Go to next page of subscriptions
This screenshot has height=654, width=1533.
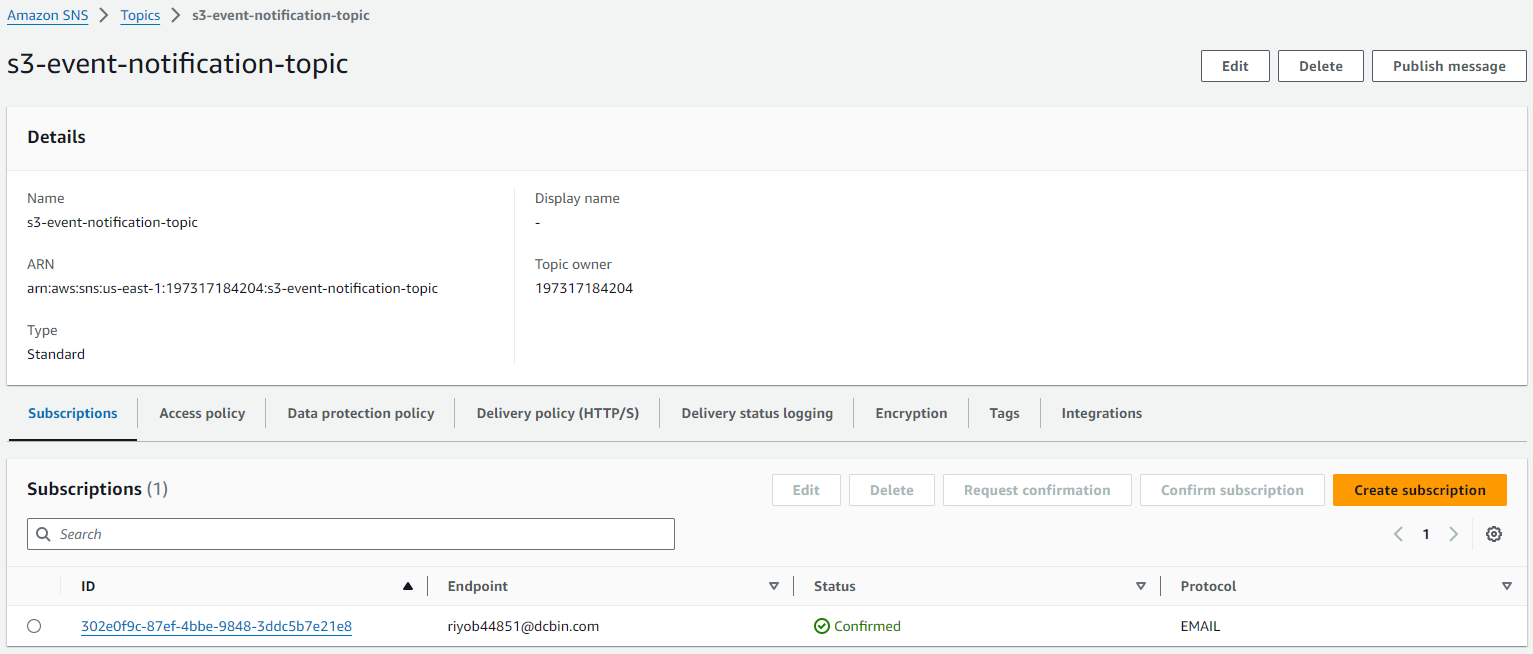(1454, 534)
